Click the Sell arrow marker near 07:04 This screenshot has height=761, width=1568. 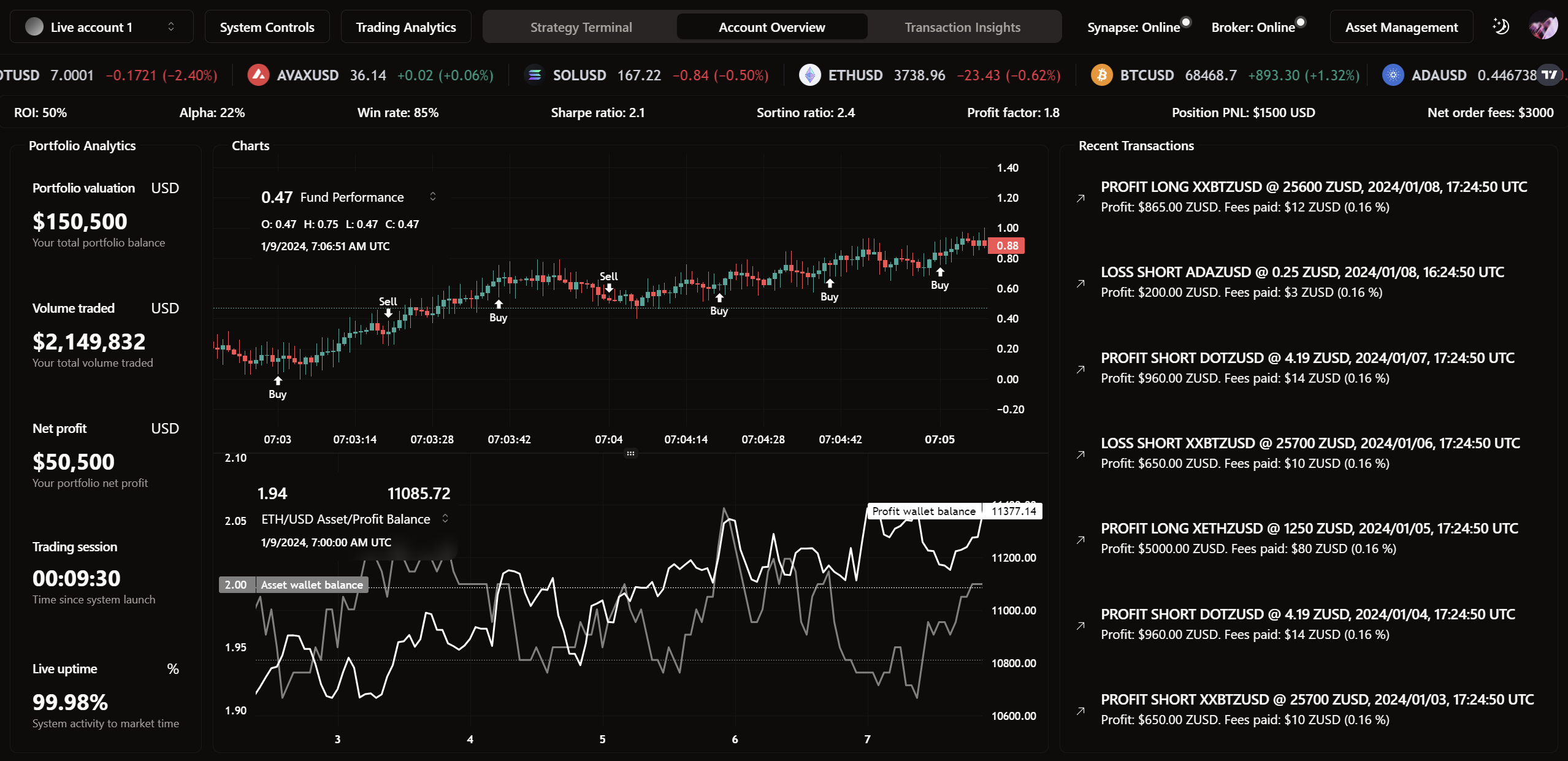[x=609, y=288]
